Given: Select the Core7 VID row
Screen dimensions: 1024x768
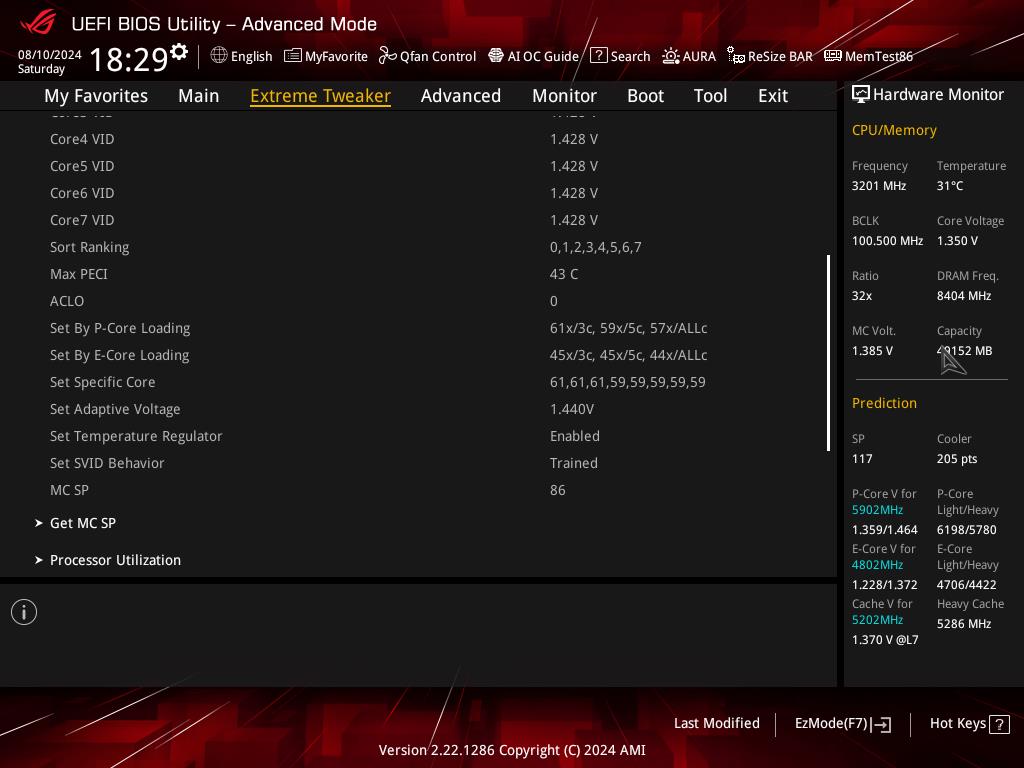Looking at the screenshot, I should (418, 220).
